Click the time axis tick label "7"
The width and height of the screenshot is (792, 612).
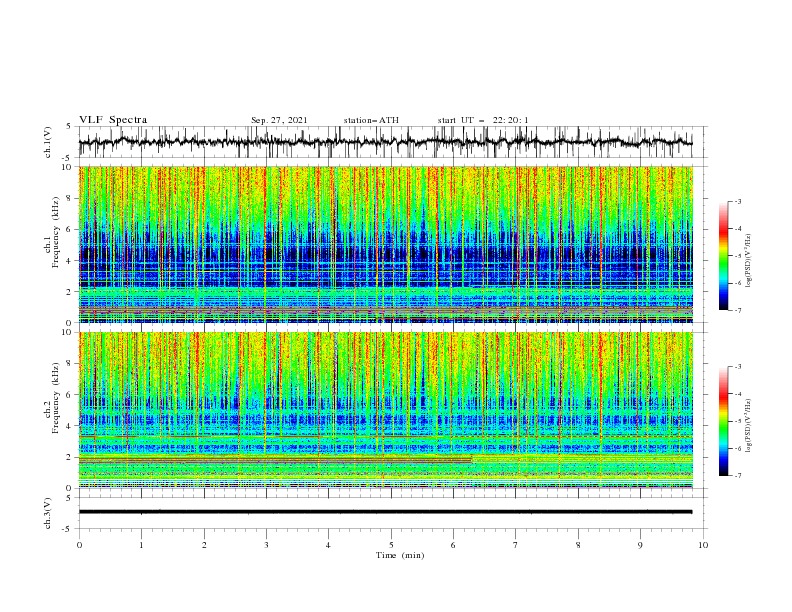point(516,545)
